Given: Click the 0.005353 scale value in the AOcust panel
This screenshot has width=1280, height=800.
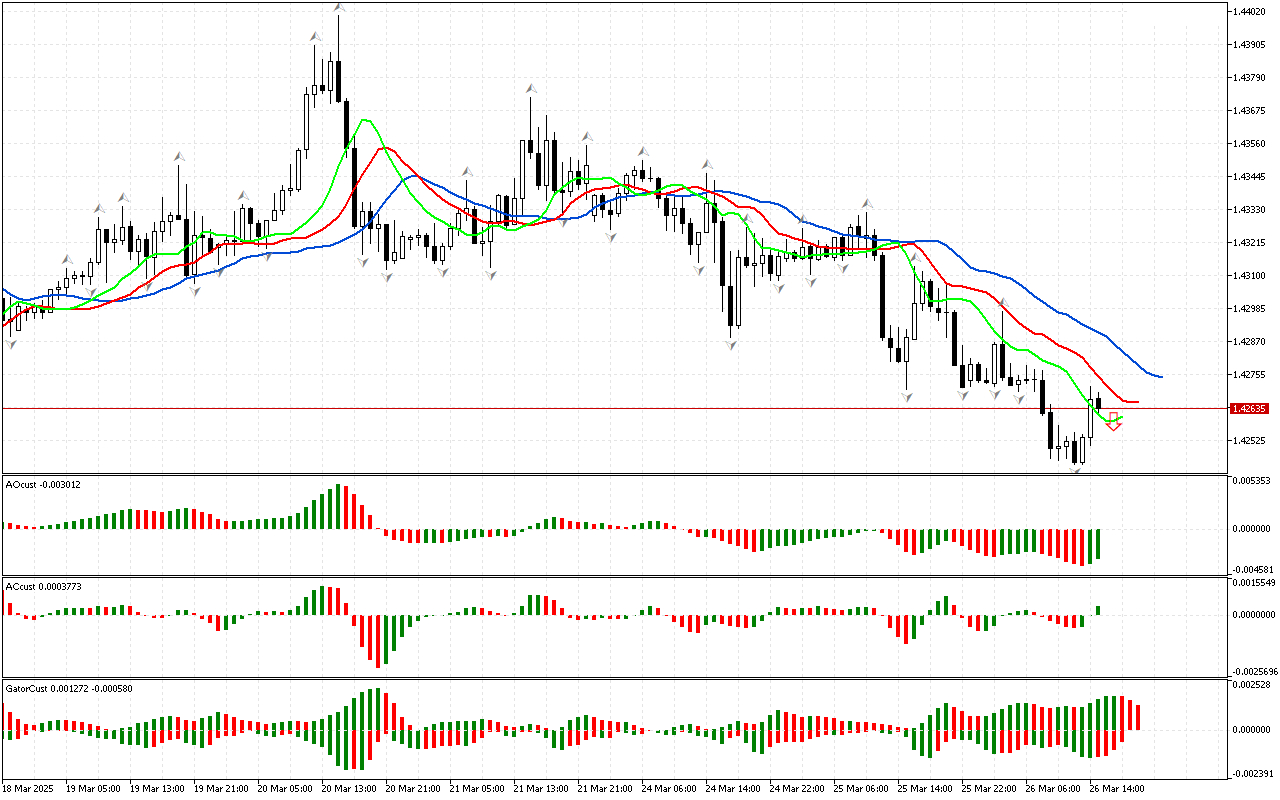Looking at the screenshot, I should (x=1252, y=481).
